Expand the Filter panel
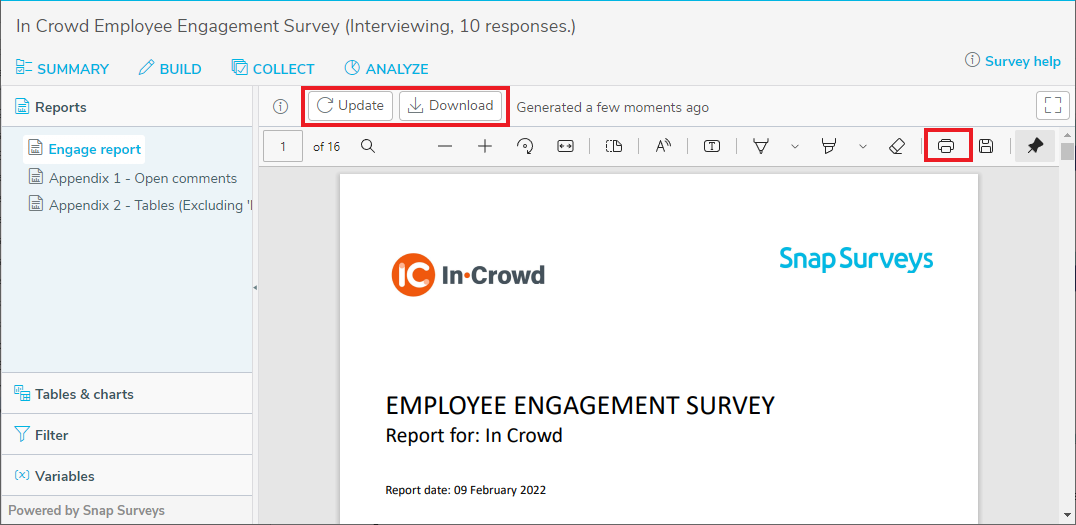The height and width of the screenshot is (525, 1076). click(x=127, y=435)
